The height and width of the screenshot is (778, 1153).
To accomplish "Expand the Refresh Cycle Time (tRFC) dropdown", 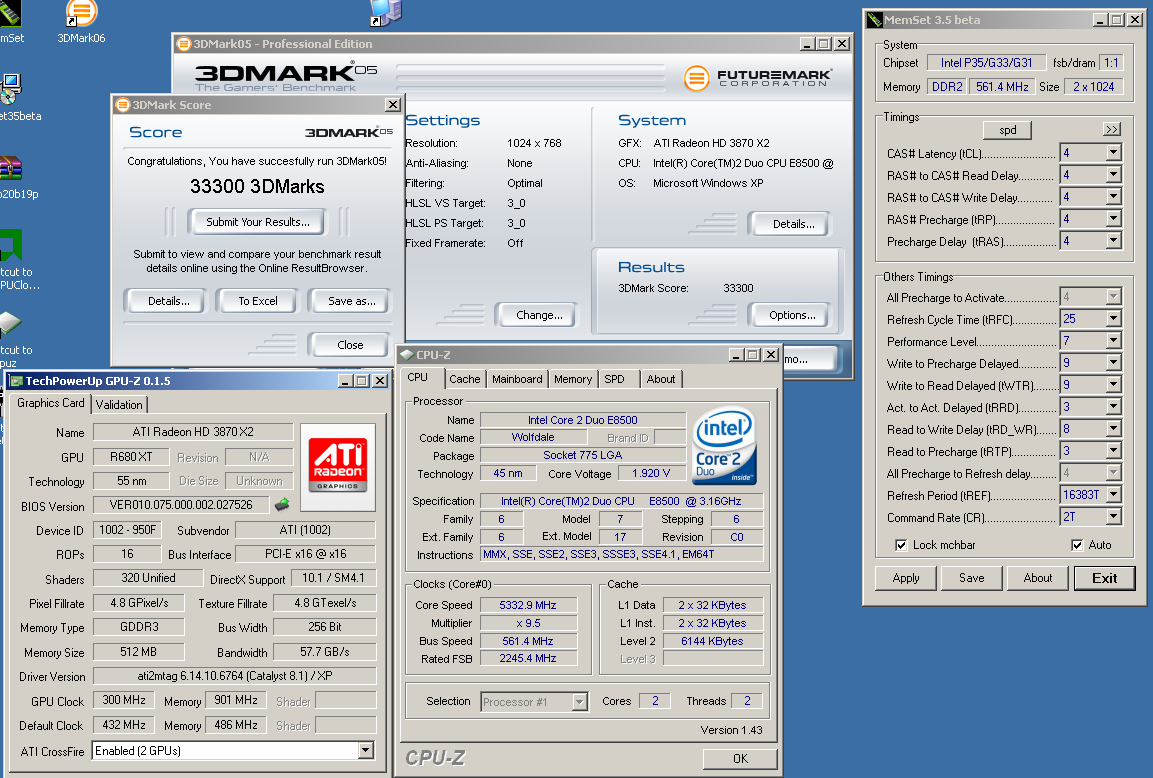I will coord(1113,318).
